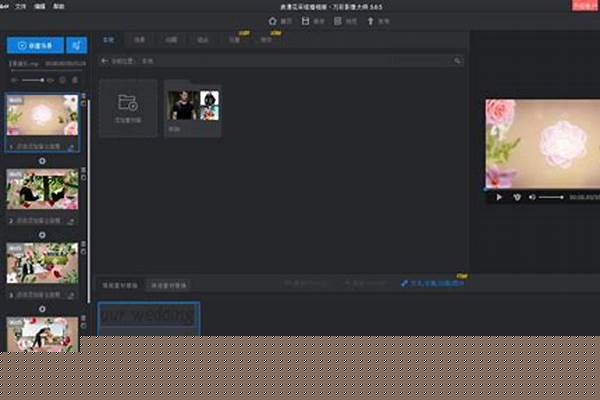This screenshot has height=400, width=600.
Task: Click the rose preview image in the player
Action: click(x=543, y=144)
